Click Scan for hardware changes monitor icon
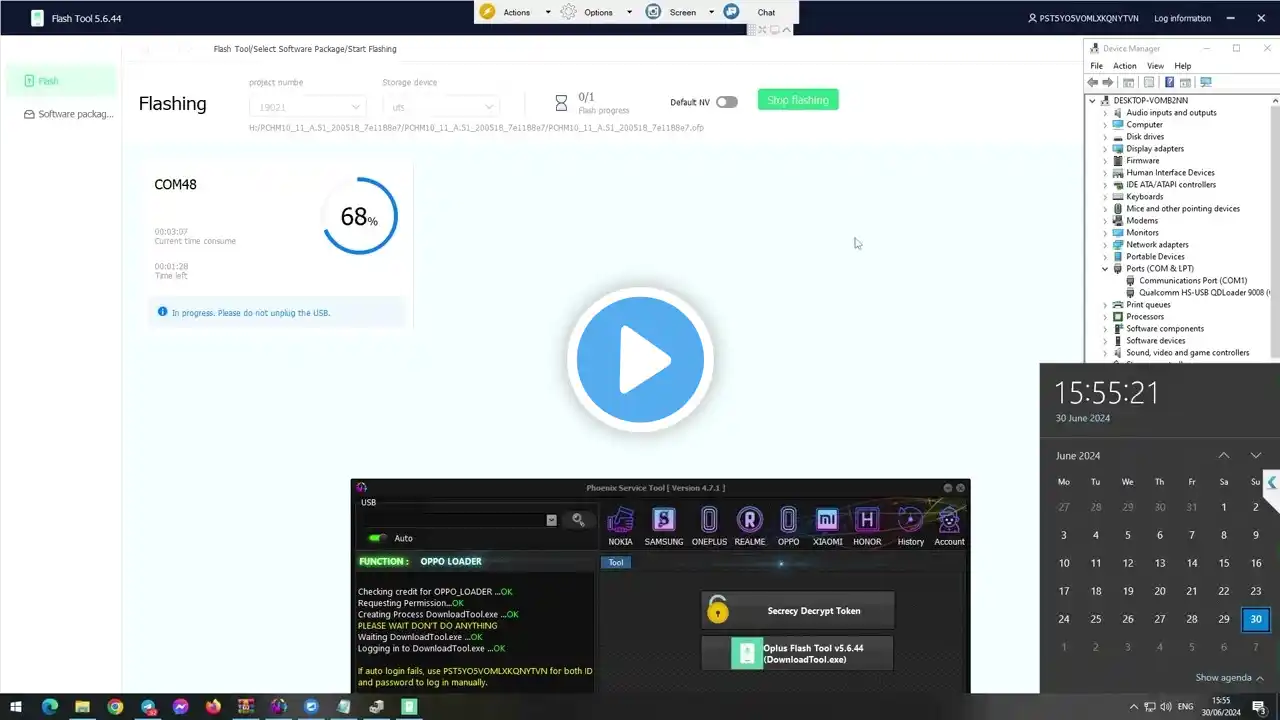The width and height of the screenshot is (1280, 720). tap(1205, 82)
